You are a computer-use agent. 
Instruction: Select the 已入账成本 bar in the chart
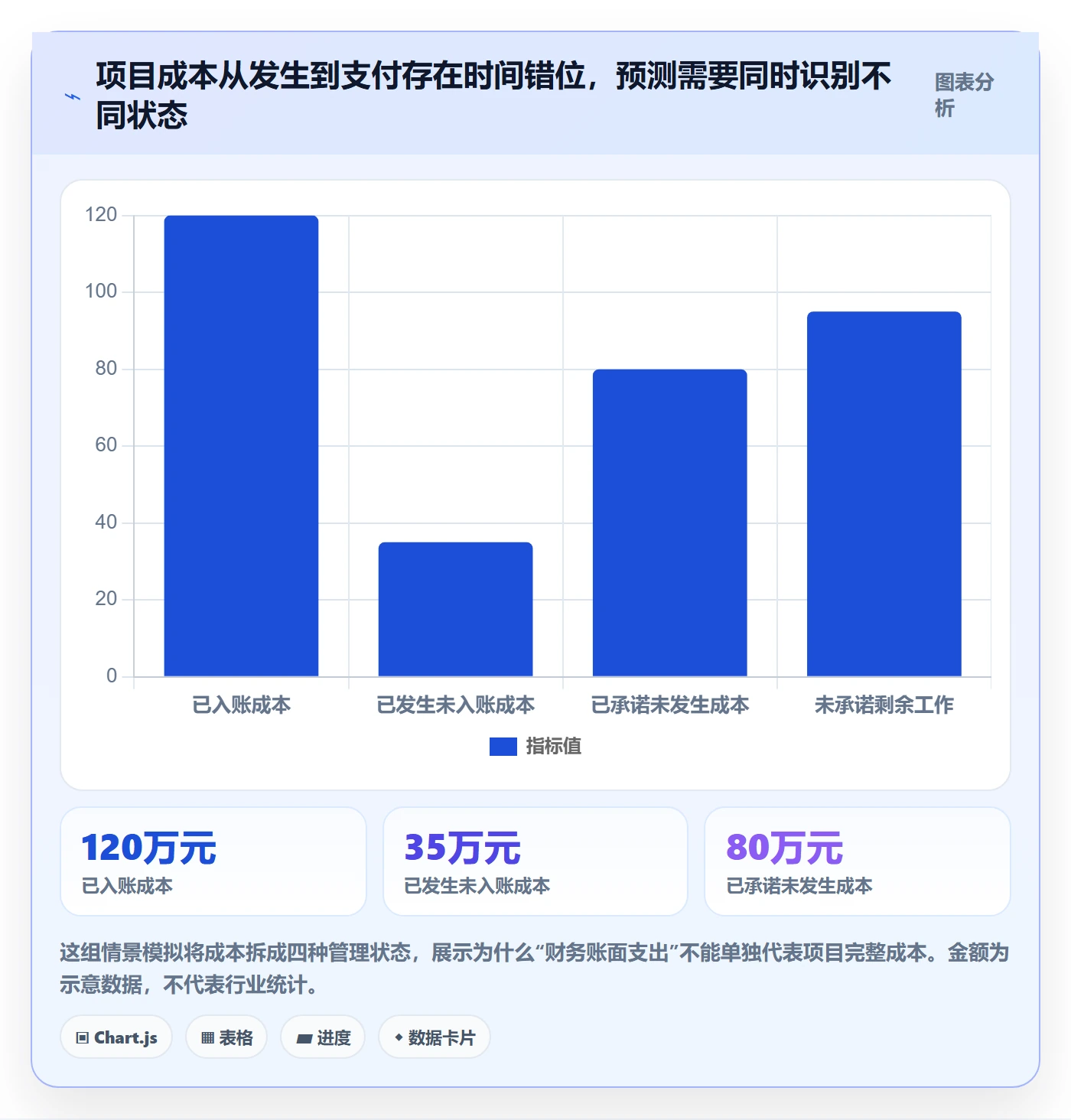pos(241,446)
